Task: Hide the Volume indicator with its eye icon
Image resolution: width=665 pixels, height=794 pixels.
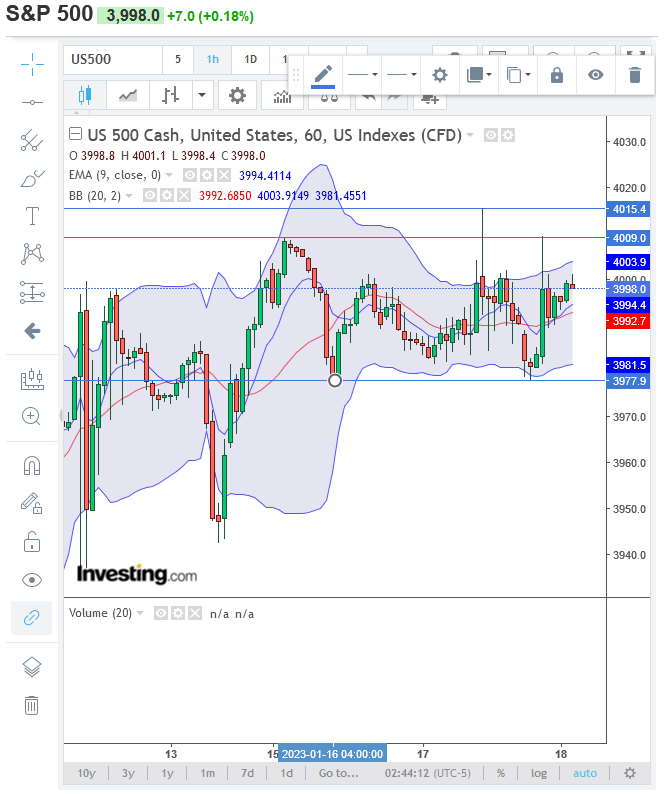Action: (x=160, y=613)
